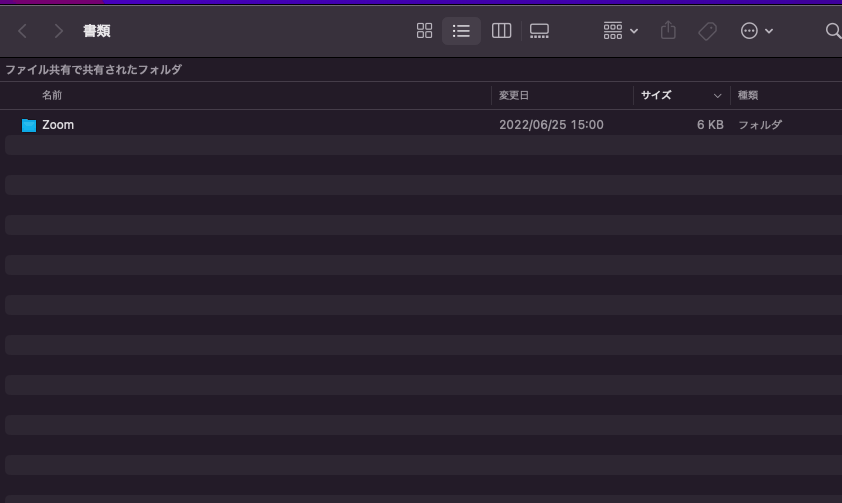Open the ellipsis more-actions menu

pyautogui.click(x=756, y=31)
